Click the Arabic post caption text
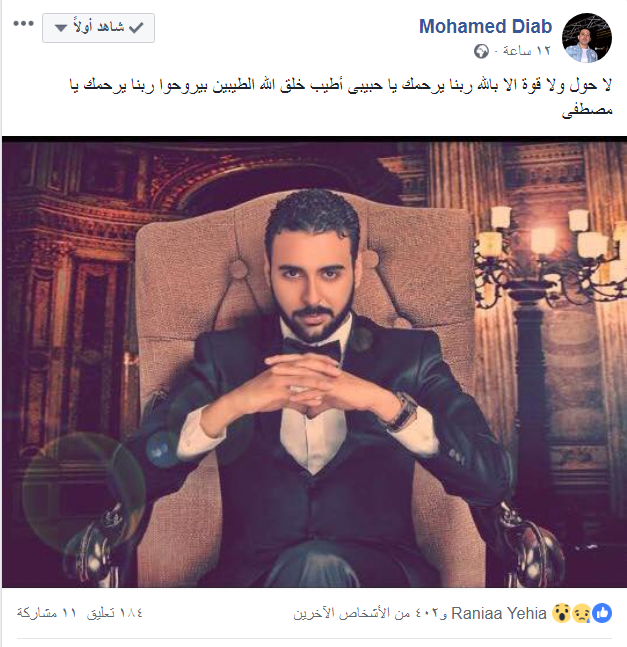Image resolution: width=627 pixels, height=647 pixels. click(x=340, y=98)
